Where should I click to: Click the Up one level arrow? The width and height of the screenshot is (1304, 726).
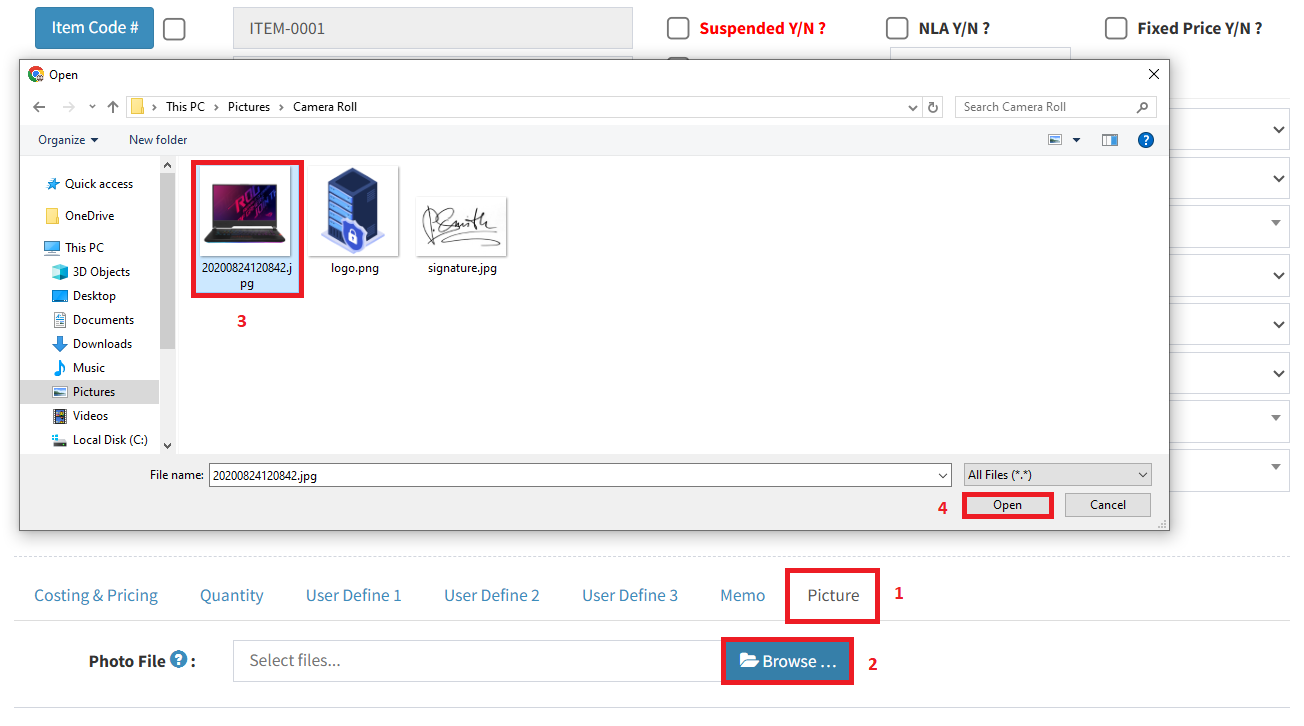point(113,107)
